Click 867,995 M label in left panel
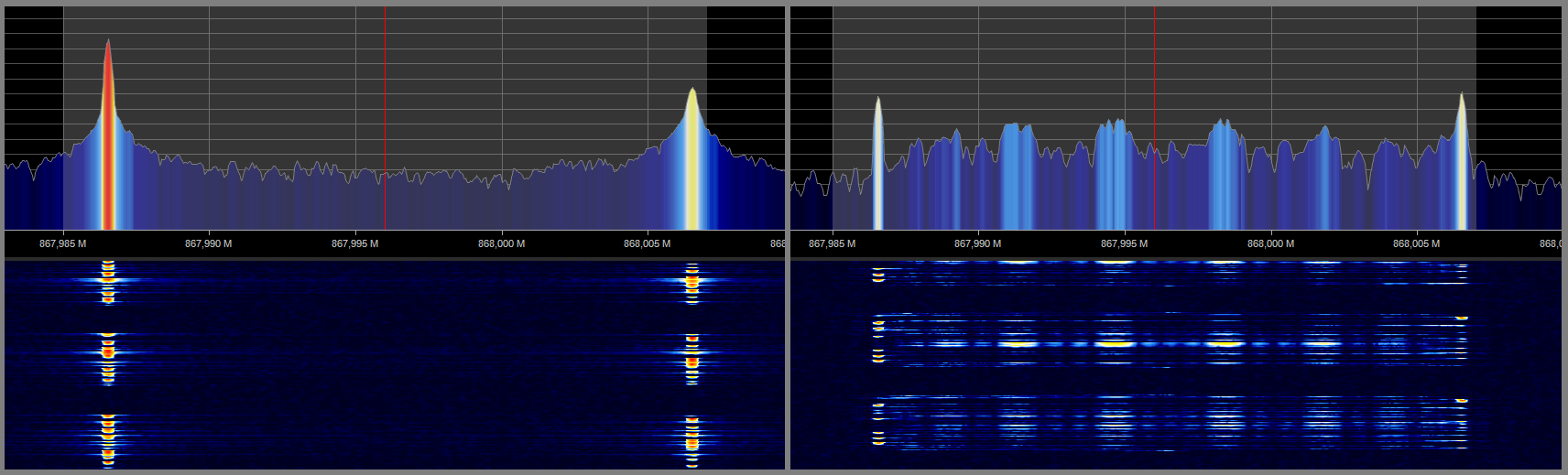The width and height of the screenshot is (1568, 475). click(x=354, y=243)
